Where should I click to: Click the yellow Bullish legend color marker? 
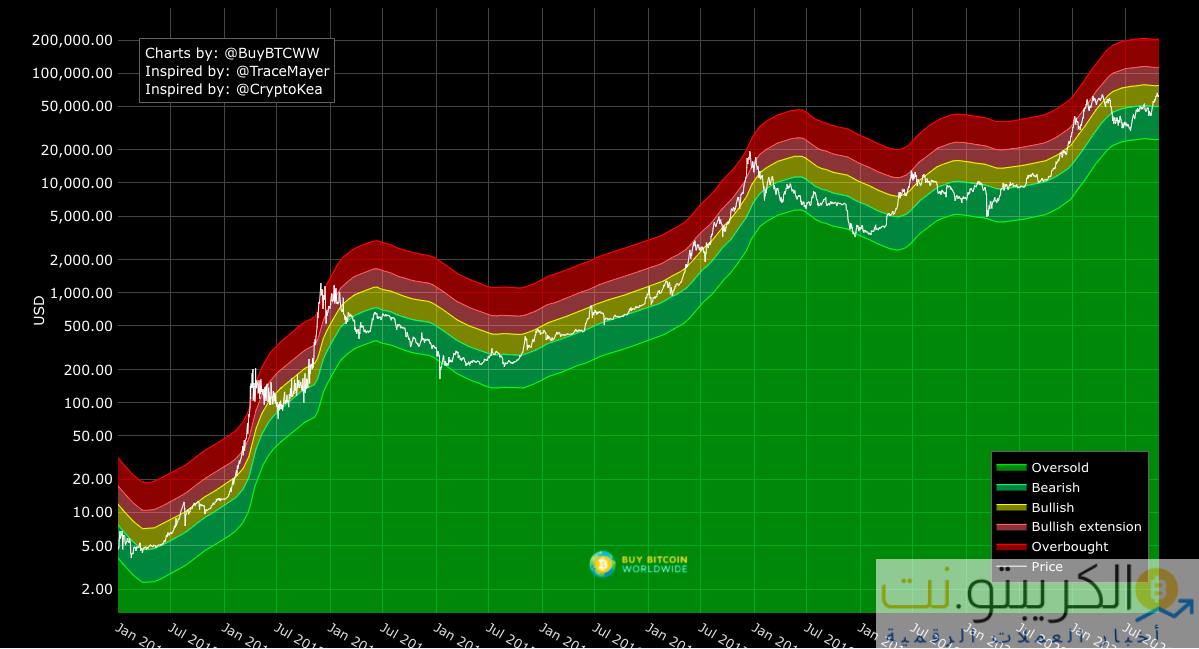(1011, 508)
